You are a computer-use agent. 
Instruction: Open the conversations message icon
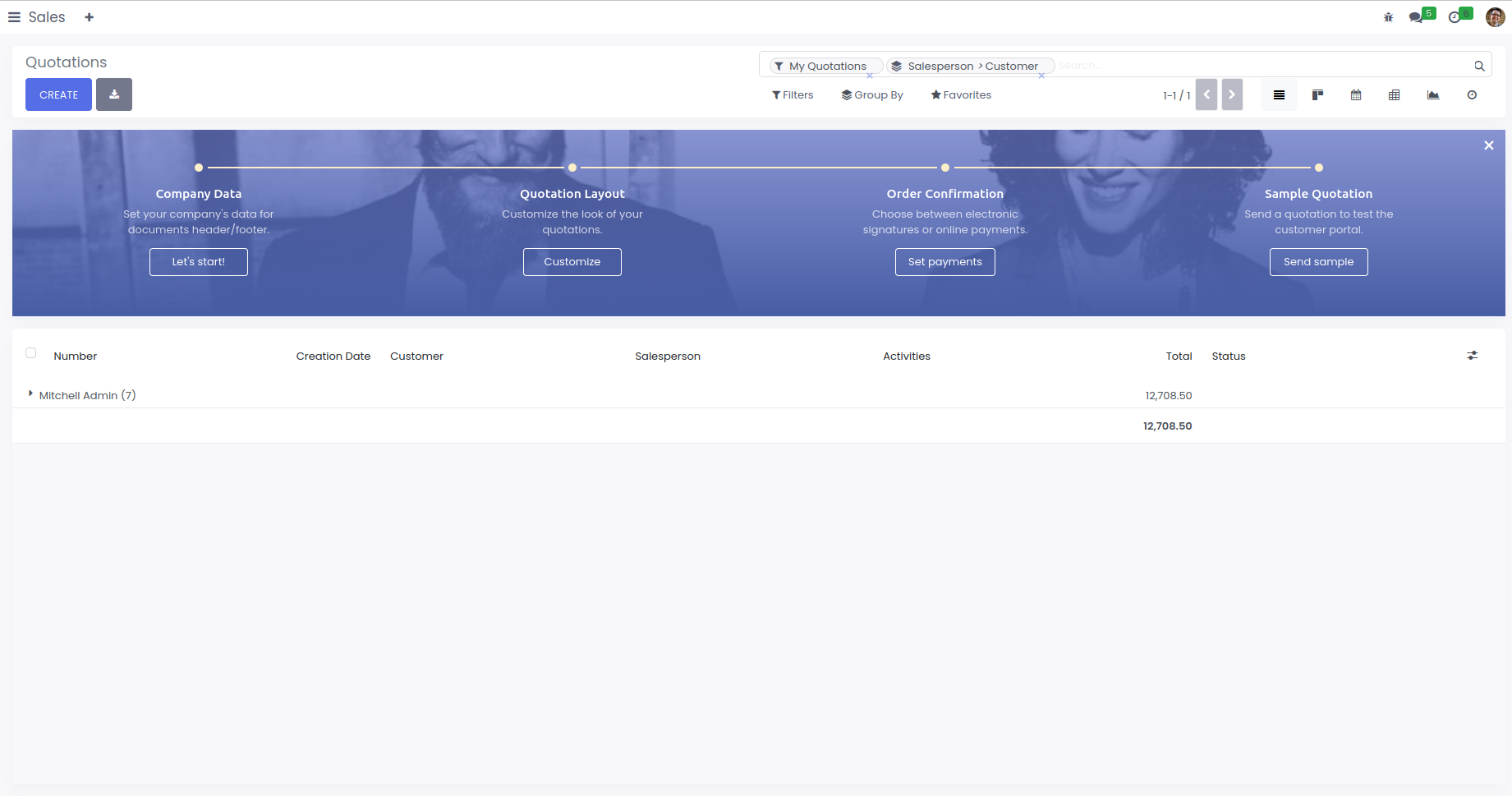click(1417, 17)
